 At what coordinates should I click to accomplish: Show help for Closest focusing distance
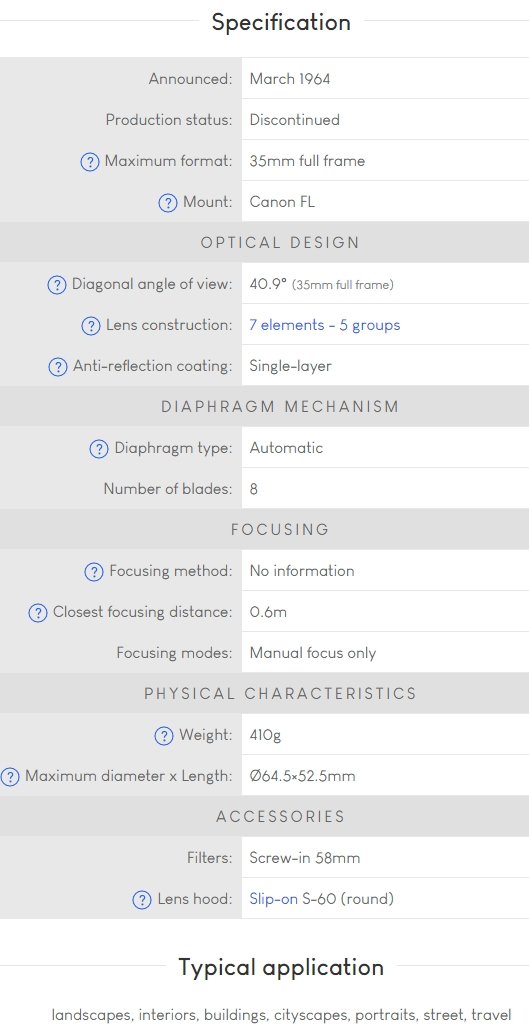coord(38,613)
